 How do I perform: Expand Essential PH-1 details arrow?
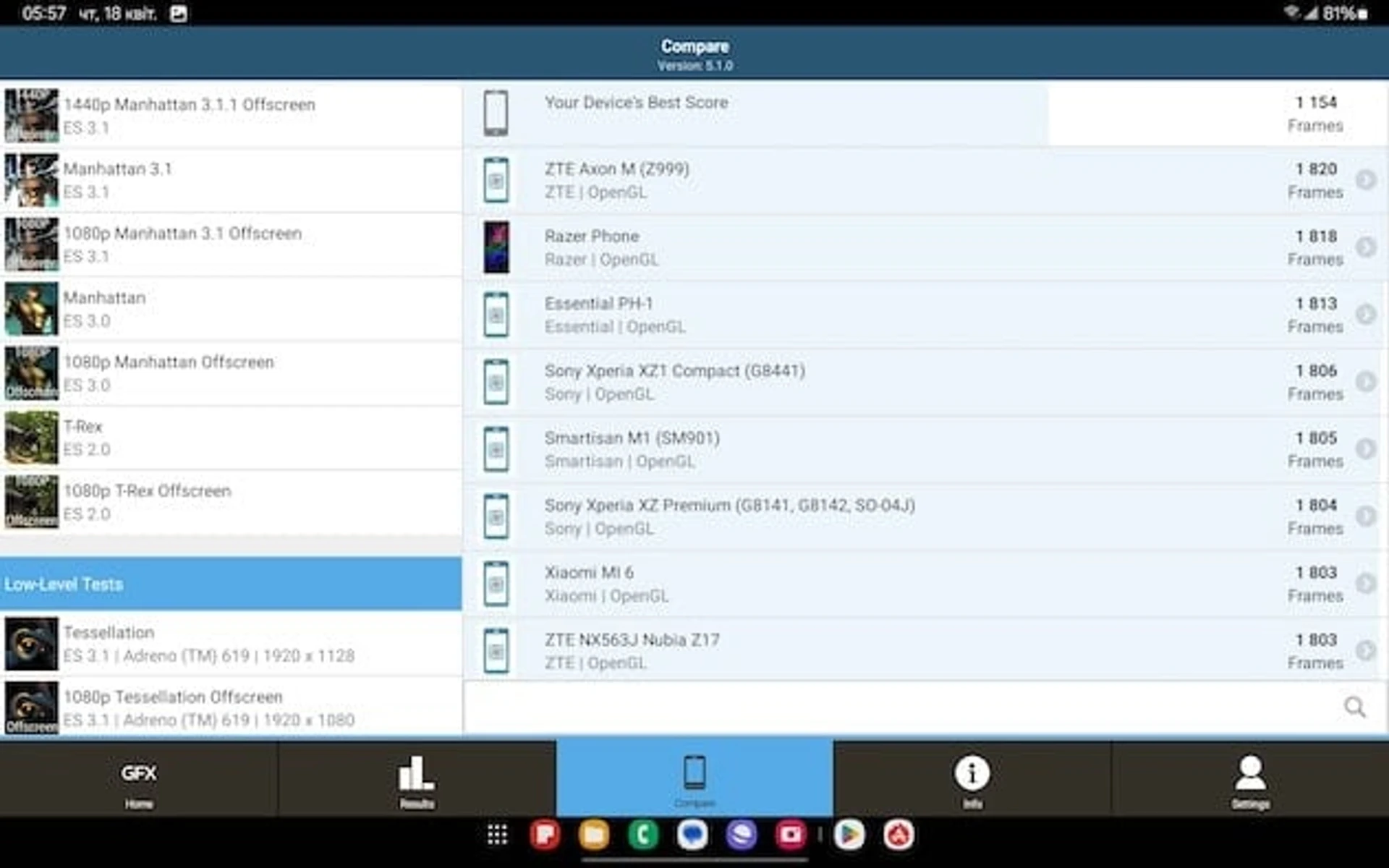[x=1365, y=315]
